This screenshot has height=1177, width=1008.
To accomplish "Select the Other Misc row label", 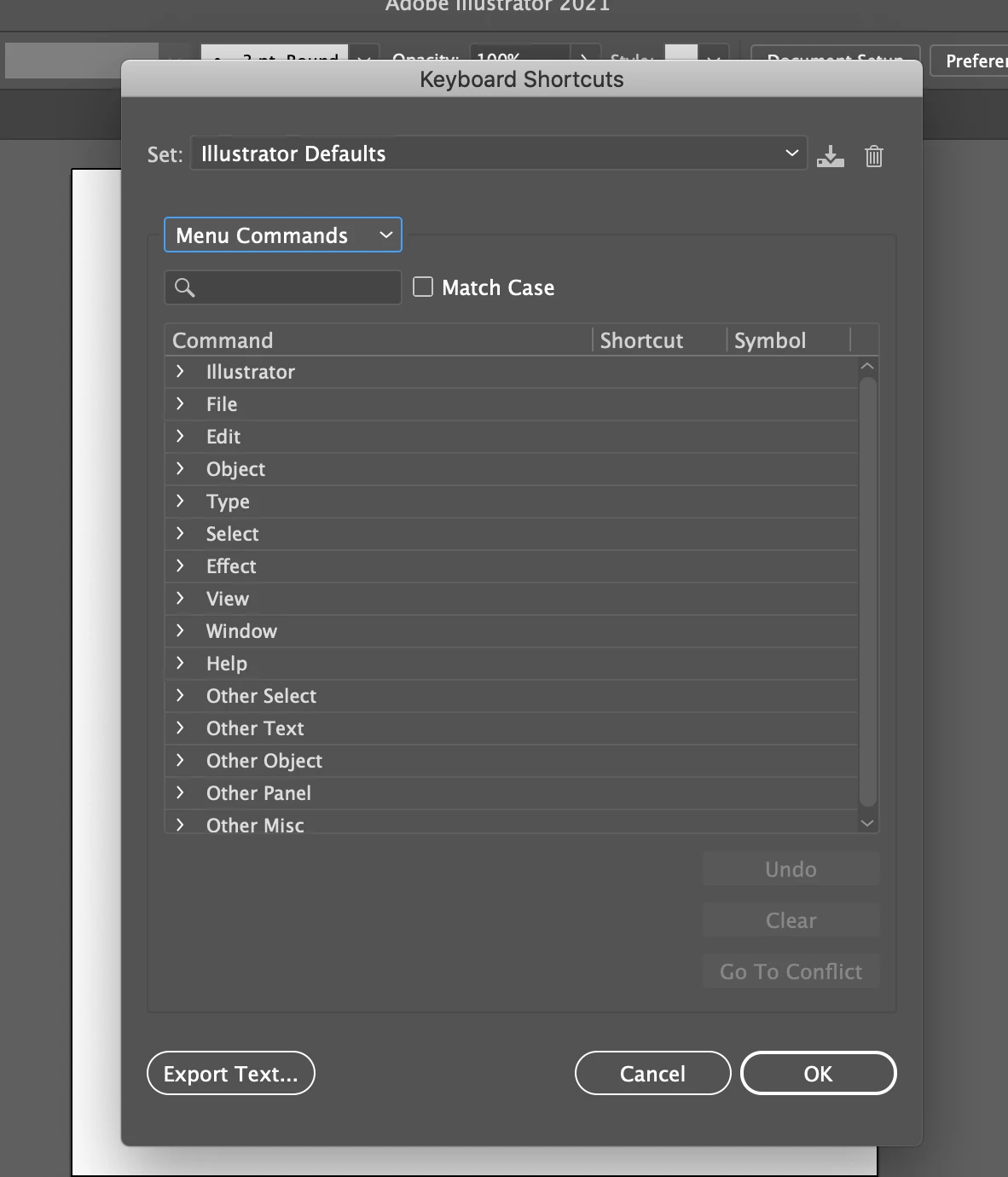I will coord(255,825).
